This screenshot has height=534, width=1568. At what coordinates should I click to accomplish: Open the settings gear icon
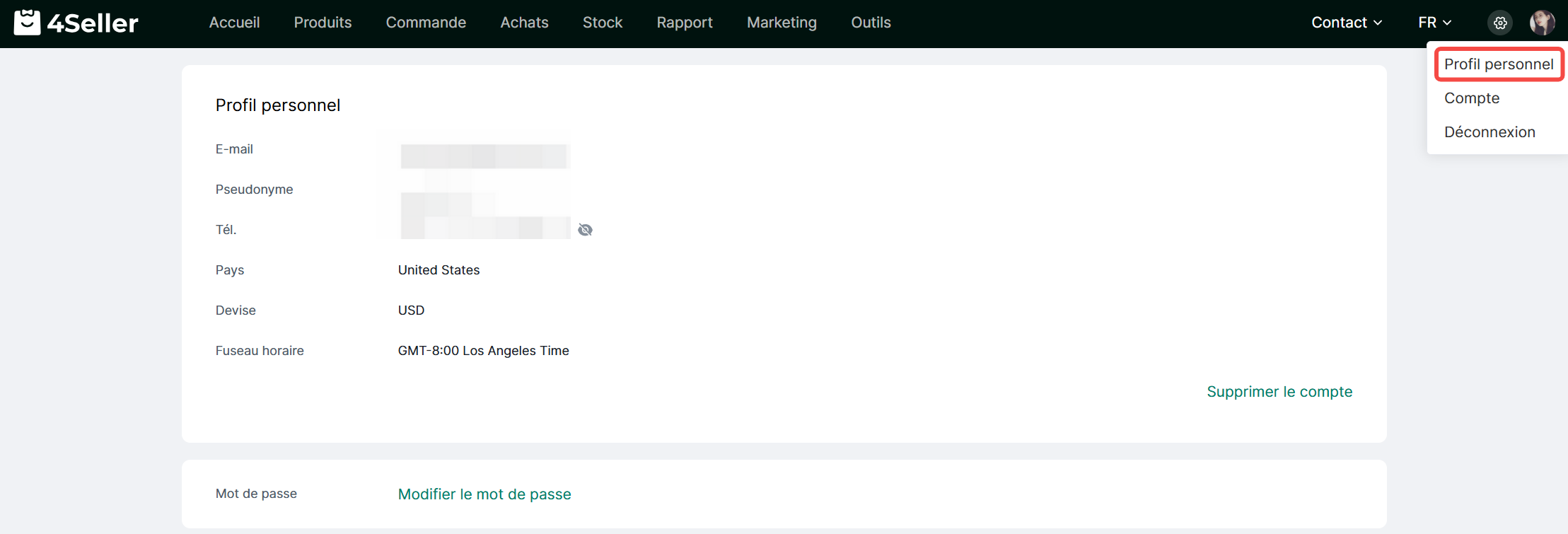pyautogui.click(x=1499, y=23)
